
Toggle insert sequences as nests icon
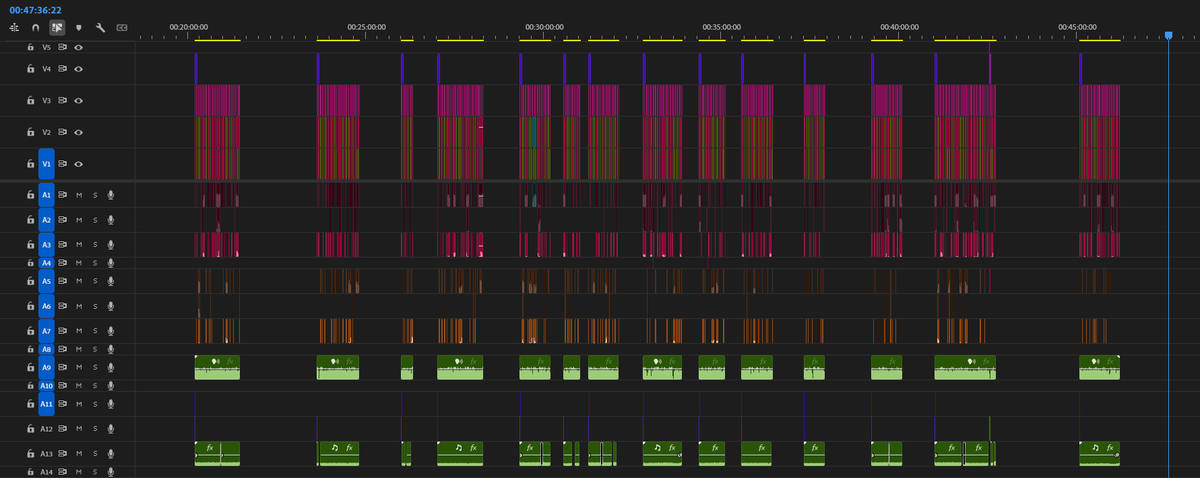(14, 27)
